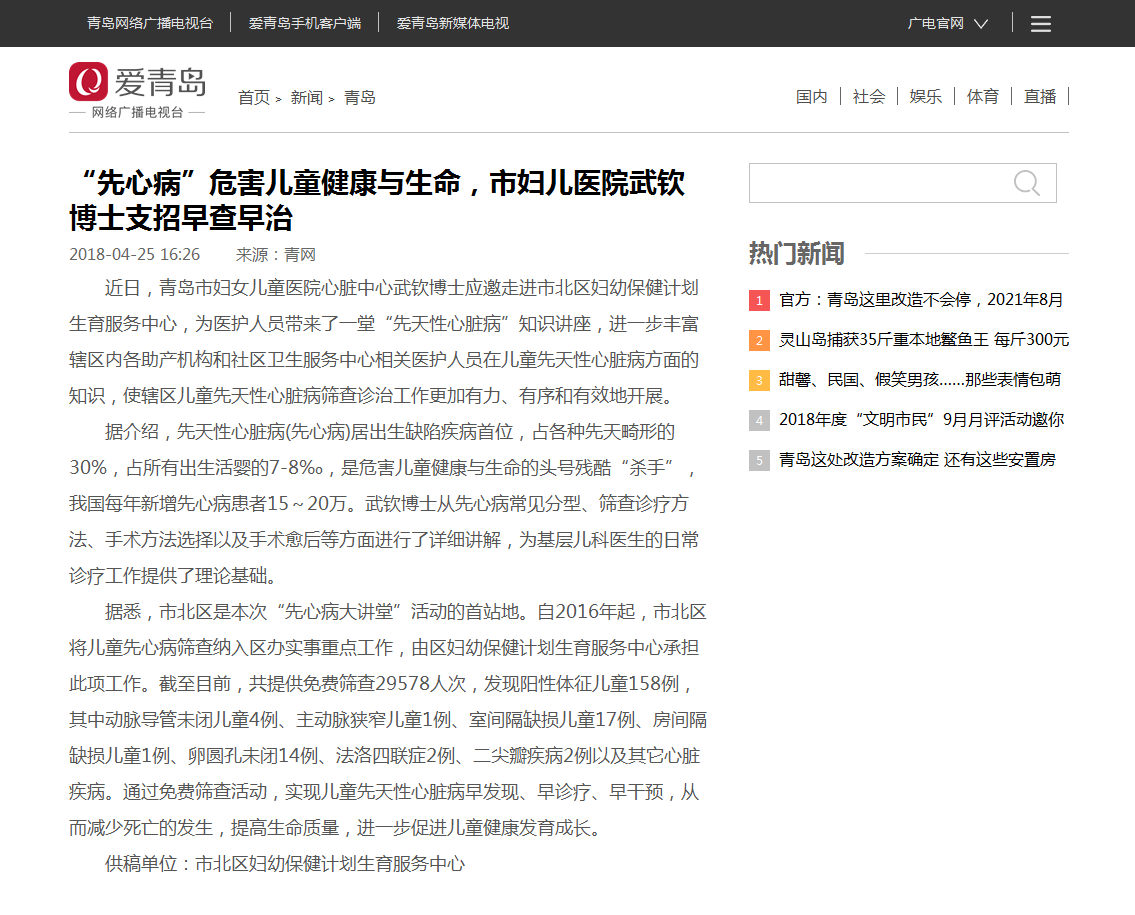Switch to the 社会 section
The image size is (1135, 915).
pyautogui.click(x=869, y=96)
